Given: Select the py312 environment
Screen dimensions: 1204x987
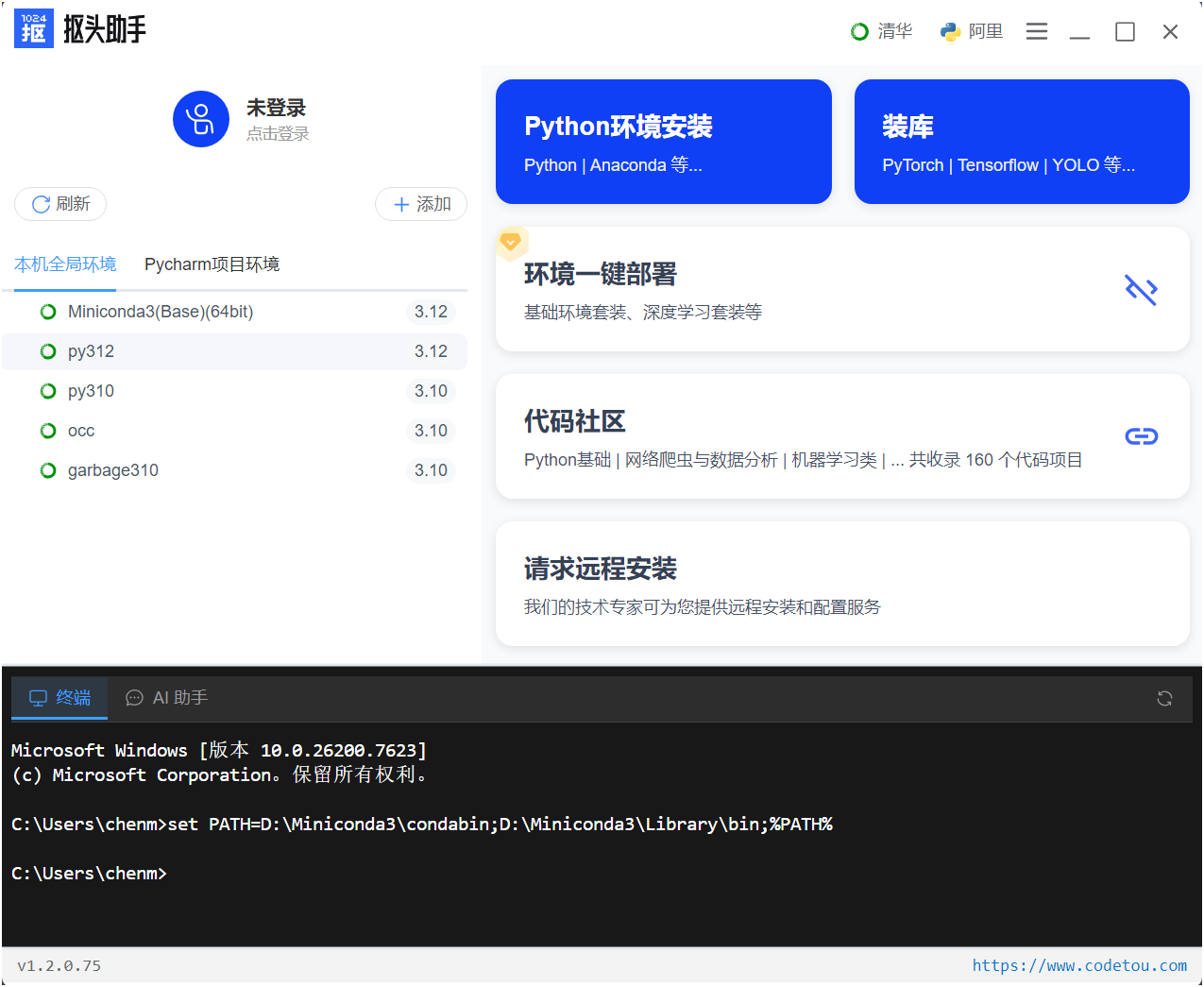Looking at the screenshot, I should pos(234,351).
